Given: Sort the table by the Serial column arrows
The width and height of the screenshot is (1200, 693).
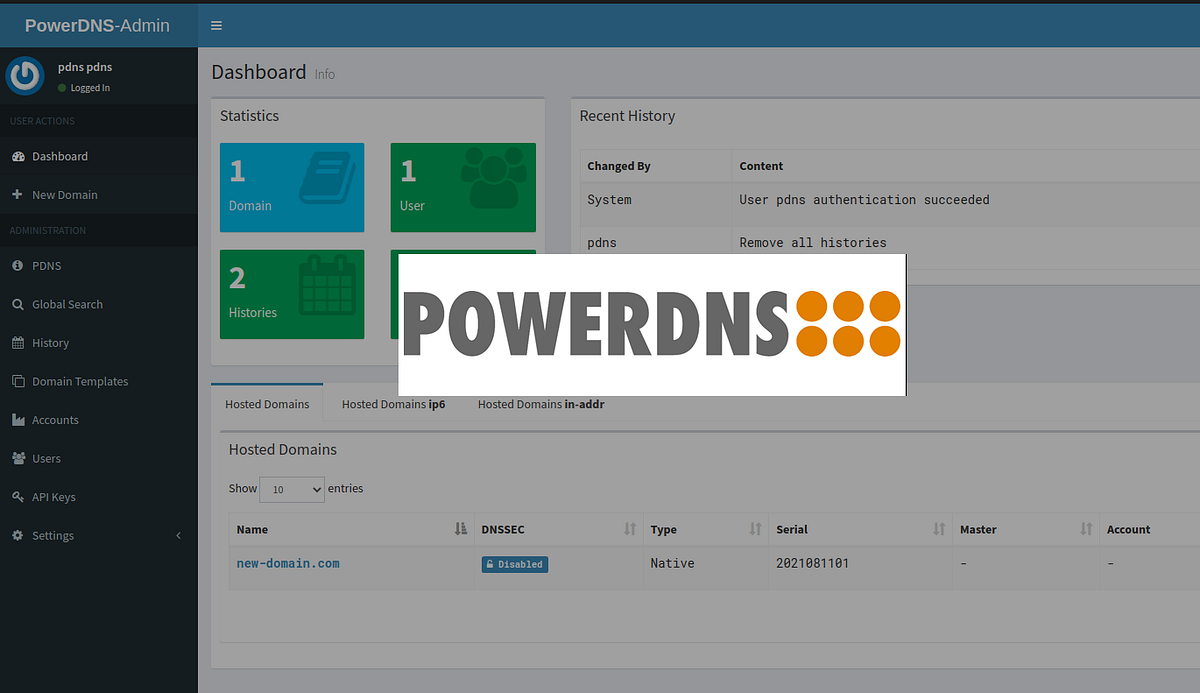Looking at the screenshot, I should [937, 529].
